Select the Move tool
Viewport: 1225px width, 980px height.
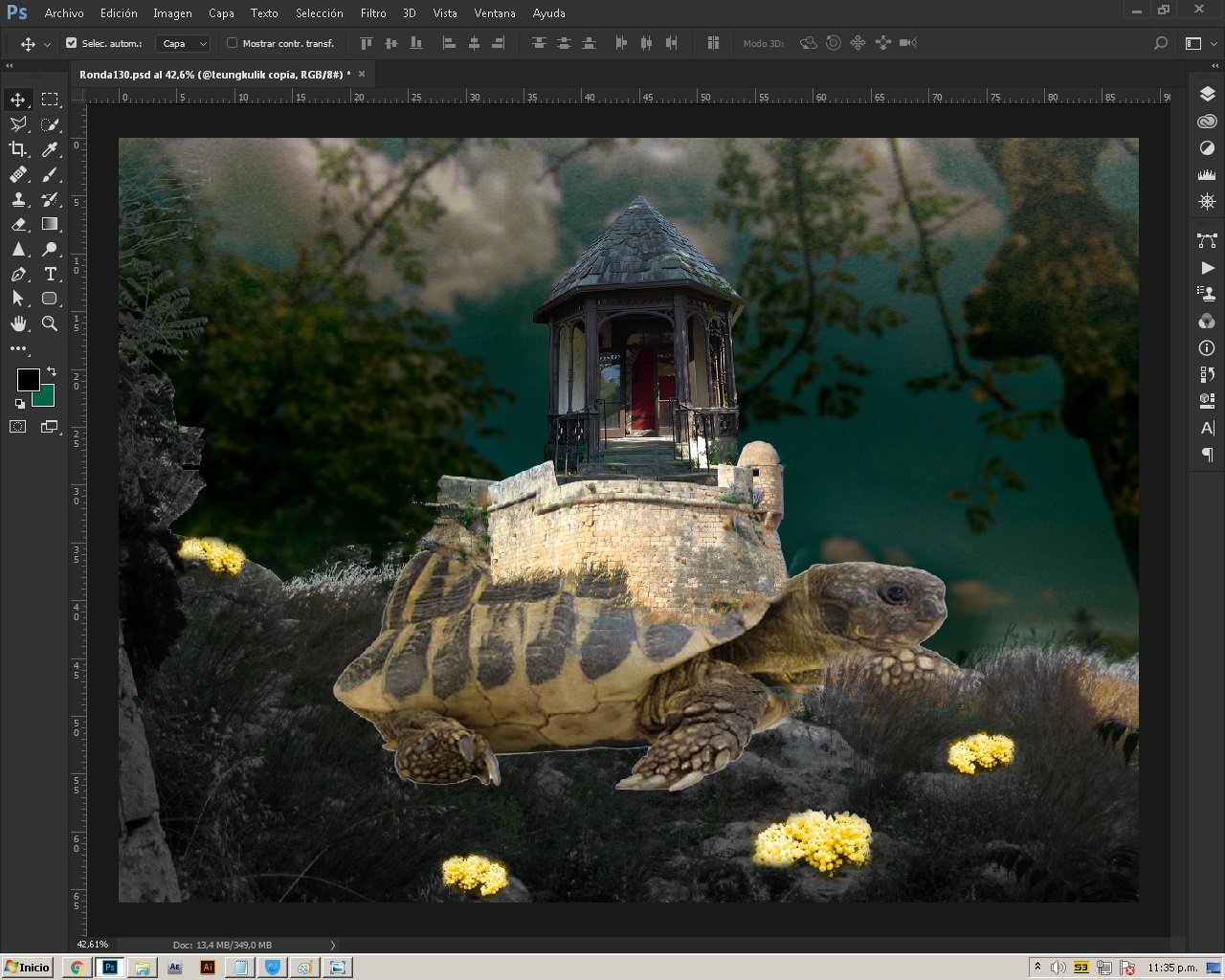click(x=18, y=100)
